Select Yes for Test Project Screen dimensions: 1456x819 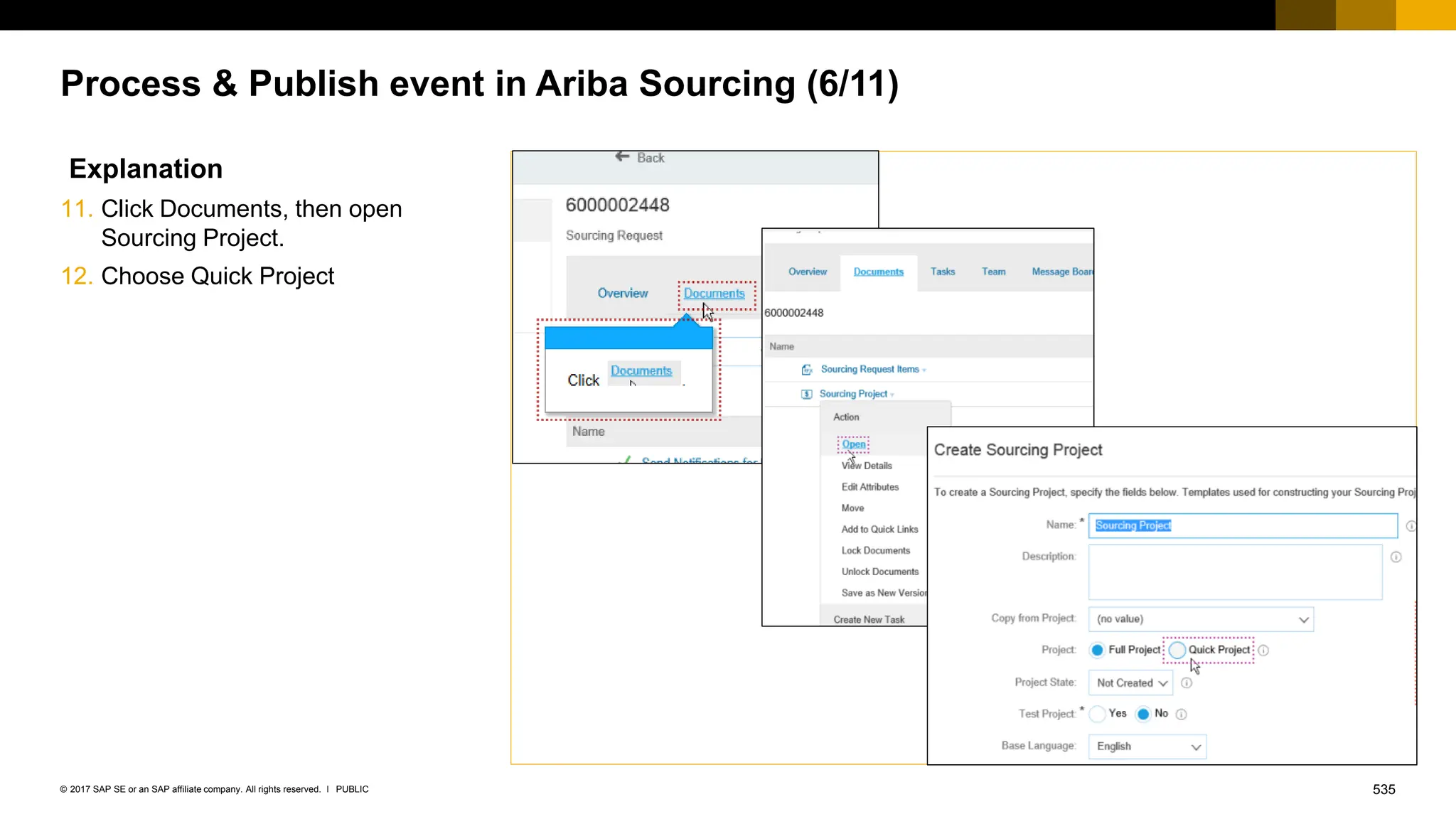pos(1097,714)
